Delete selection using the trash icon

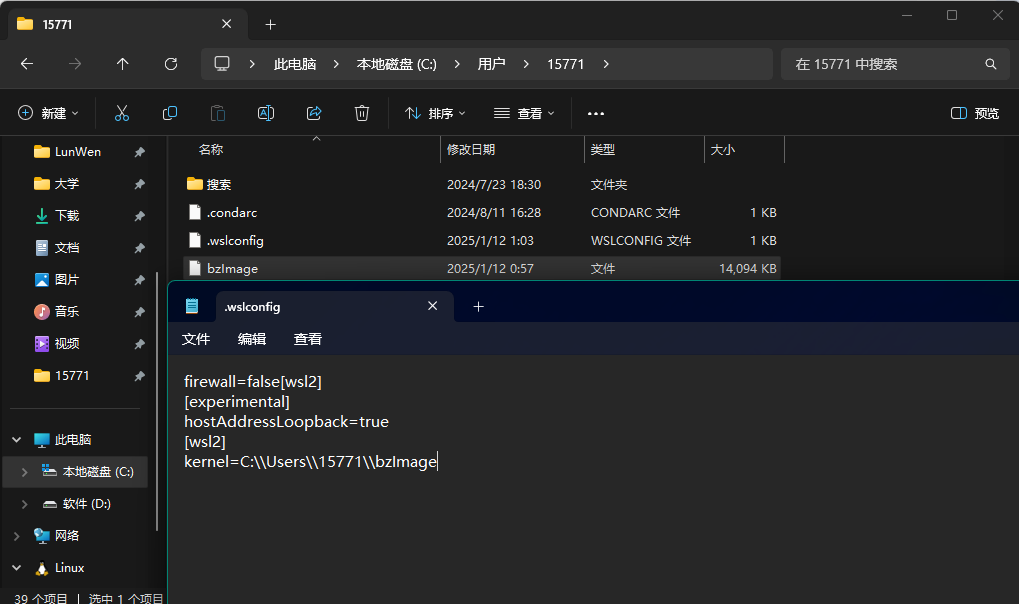pos(362,113)
